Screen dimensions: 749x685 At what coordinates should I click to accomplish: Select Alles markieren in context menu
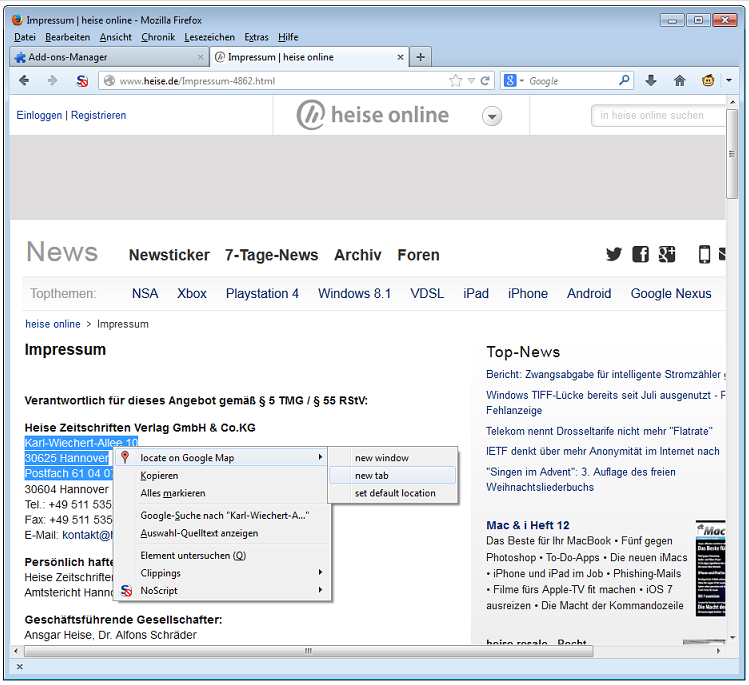pos(222,493)
